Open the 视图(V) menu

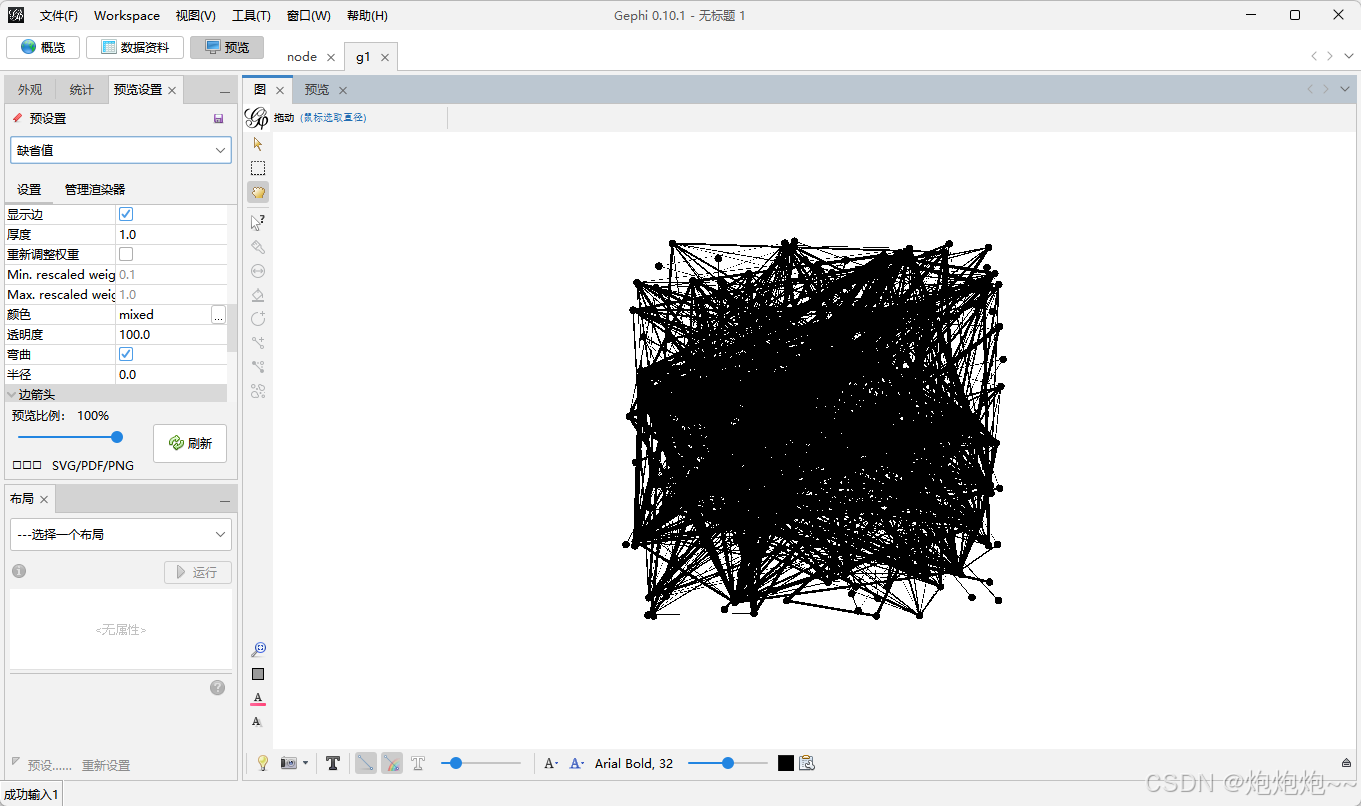coord(195,15)
